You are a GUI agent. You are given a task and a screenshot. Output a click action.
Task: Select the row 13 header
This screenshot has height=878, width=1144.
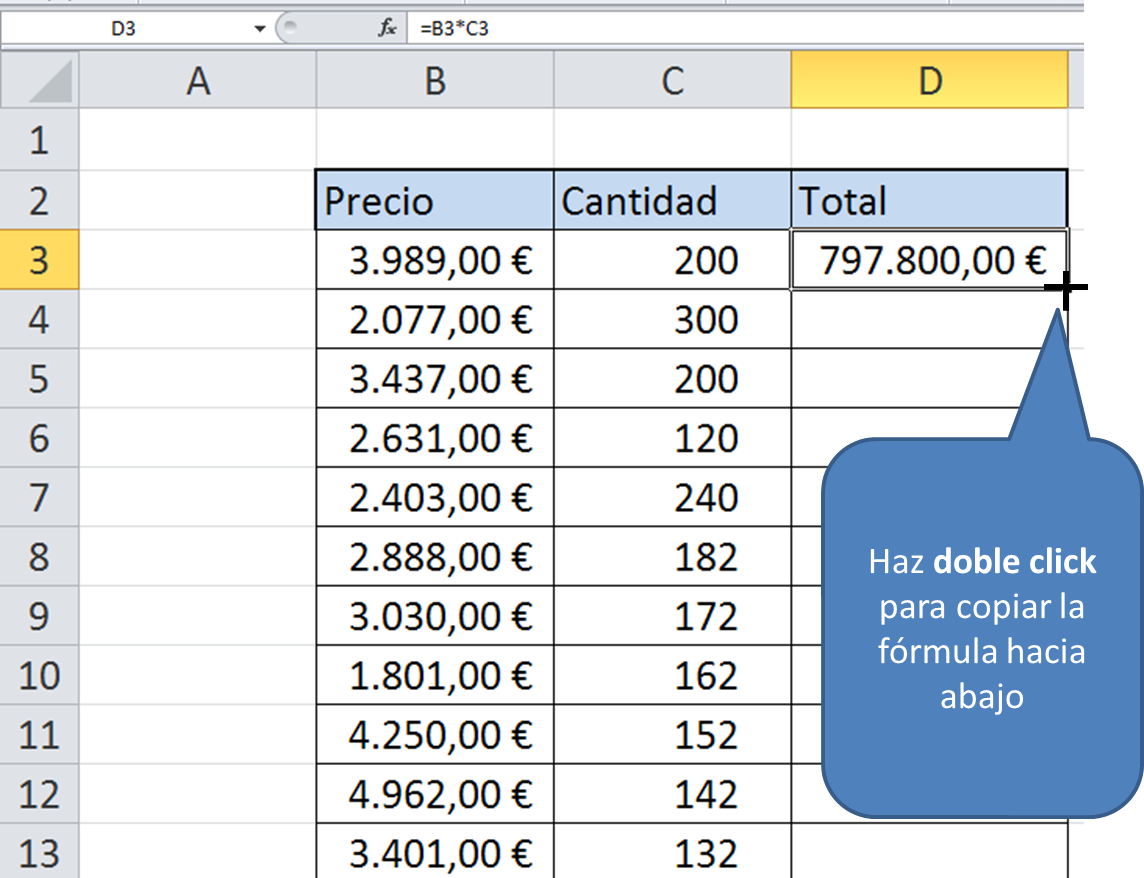pos(39,854)
